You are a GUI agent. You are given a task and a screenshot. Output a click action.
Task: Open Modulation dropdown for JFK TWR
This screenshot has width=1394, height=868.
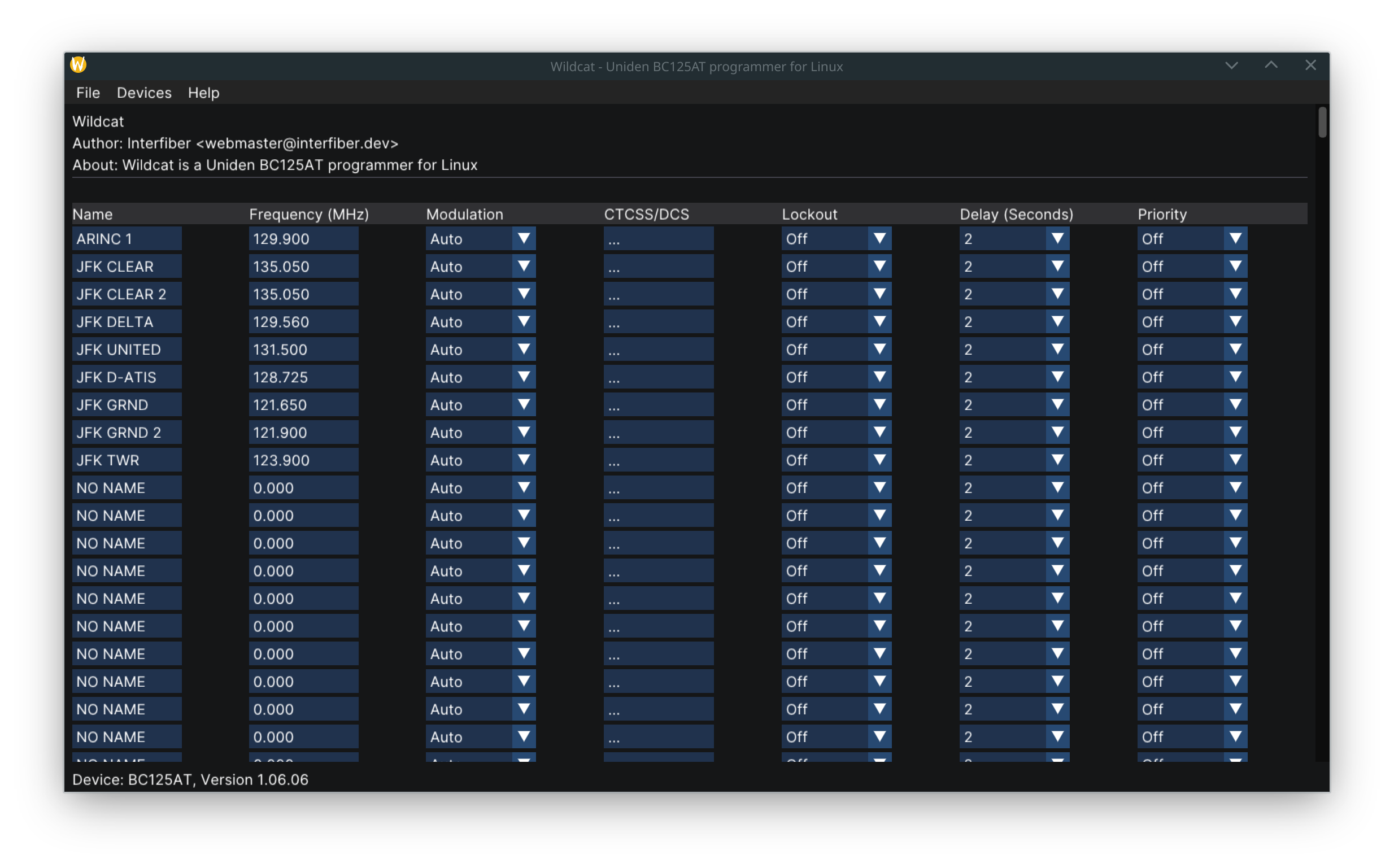pos(481,460)
